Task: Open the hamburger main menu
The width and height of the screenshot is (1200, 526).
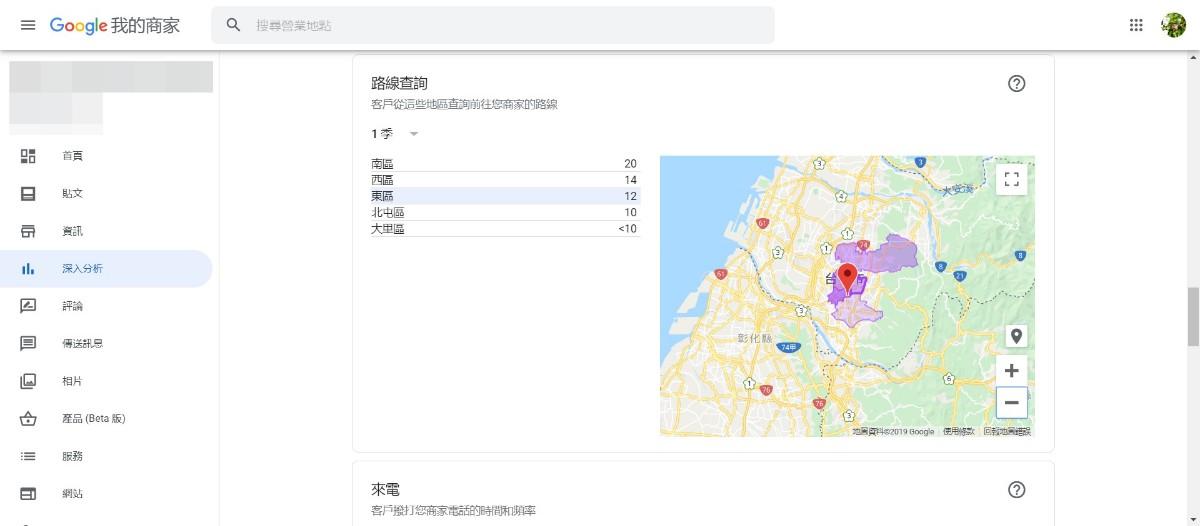Action: [x=28, y=25]
